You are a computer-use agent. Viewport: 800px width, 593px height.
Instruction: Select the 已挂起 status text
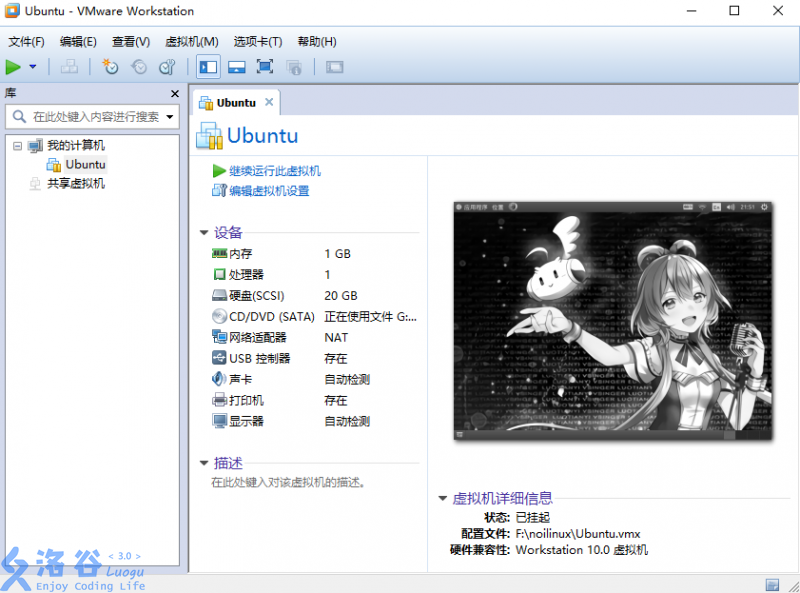click(533, 517)
